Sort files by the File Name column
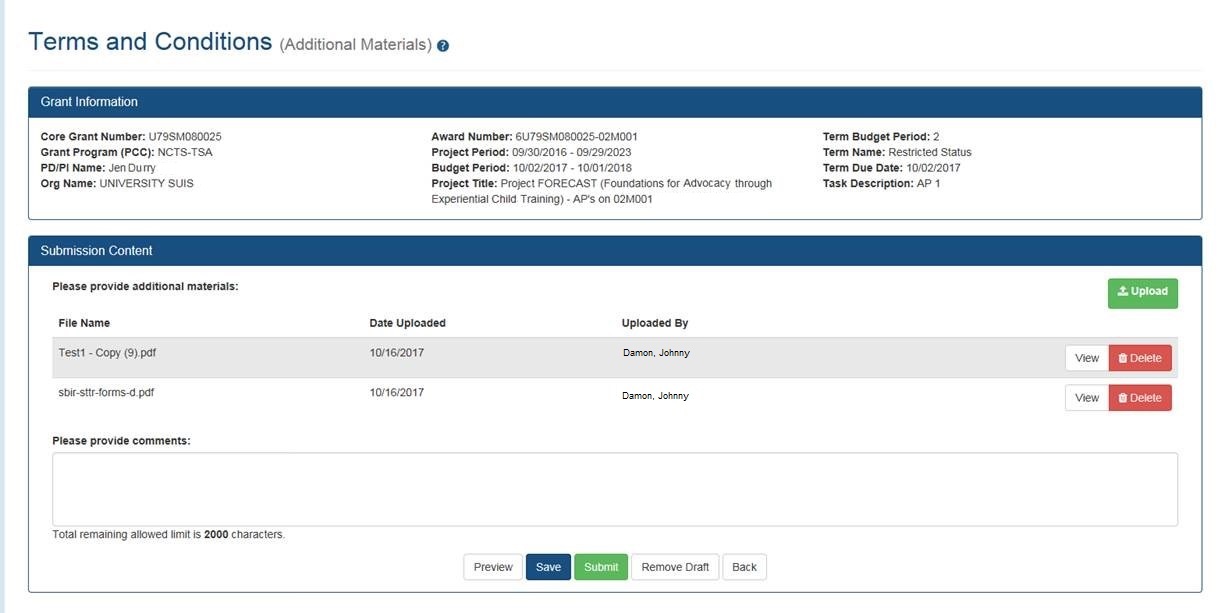Image resolution: width=1218 pixels, height=613 pixels. [83, 322]
